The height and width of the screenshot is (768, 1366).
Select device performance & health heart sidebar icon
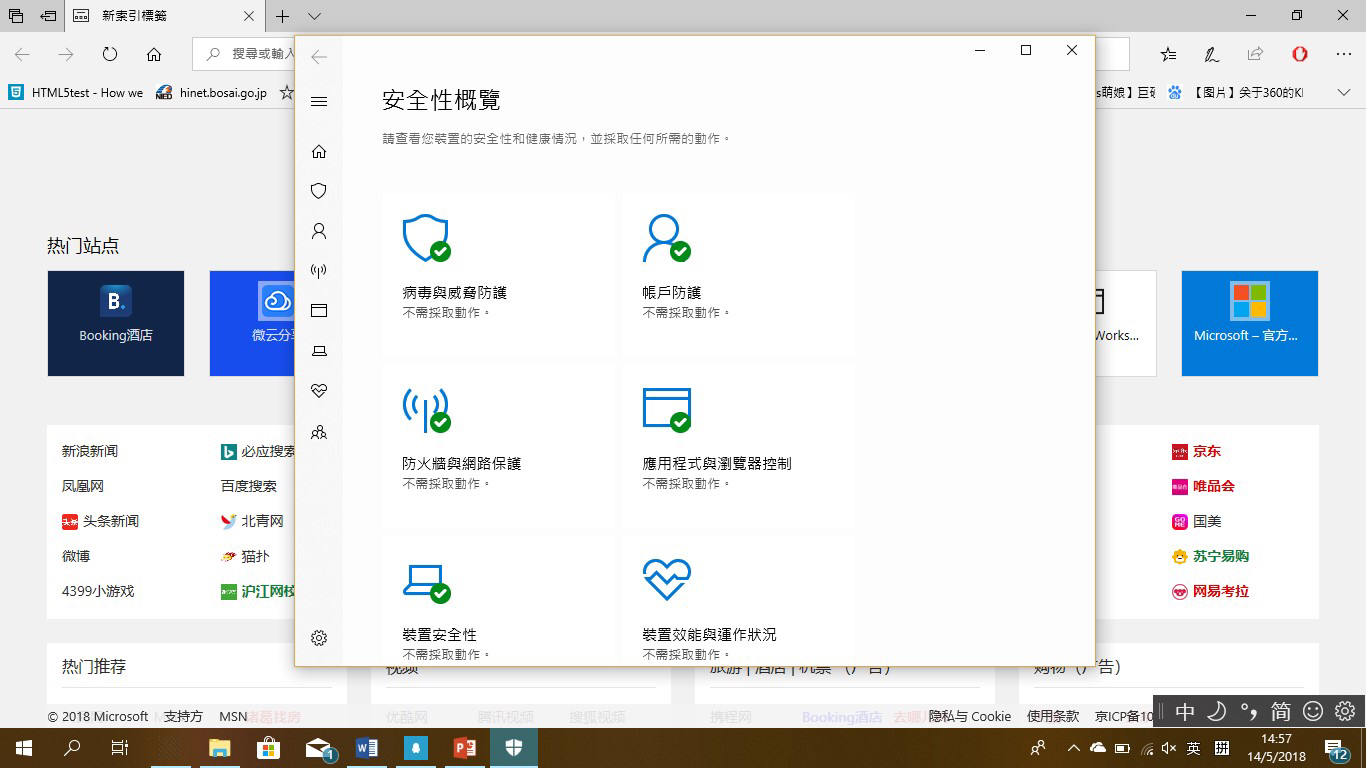click(319, 391)
